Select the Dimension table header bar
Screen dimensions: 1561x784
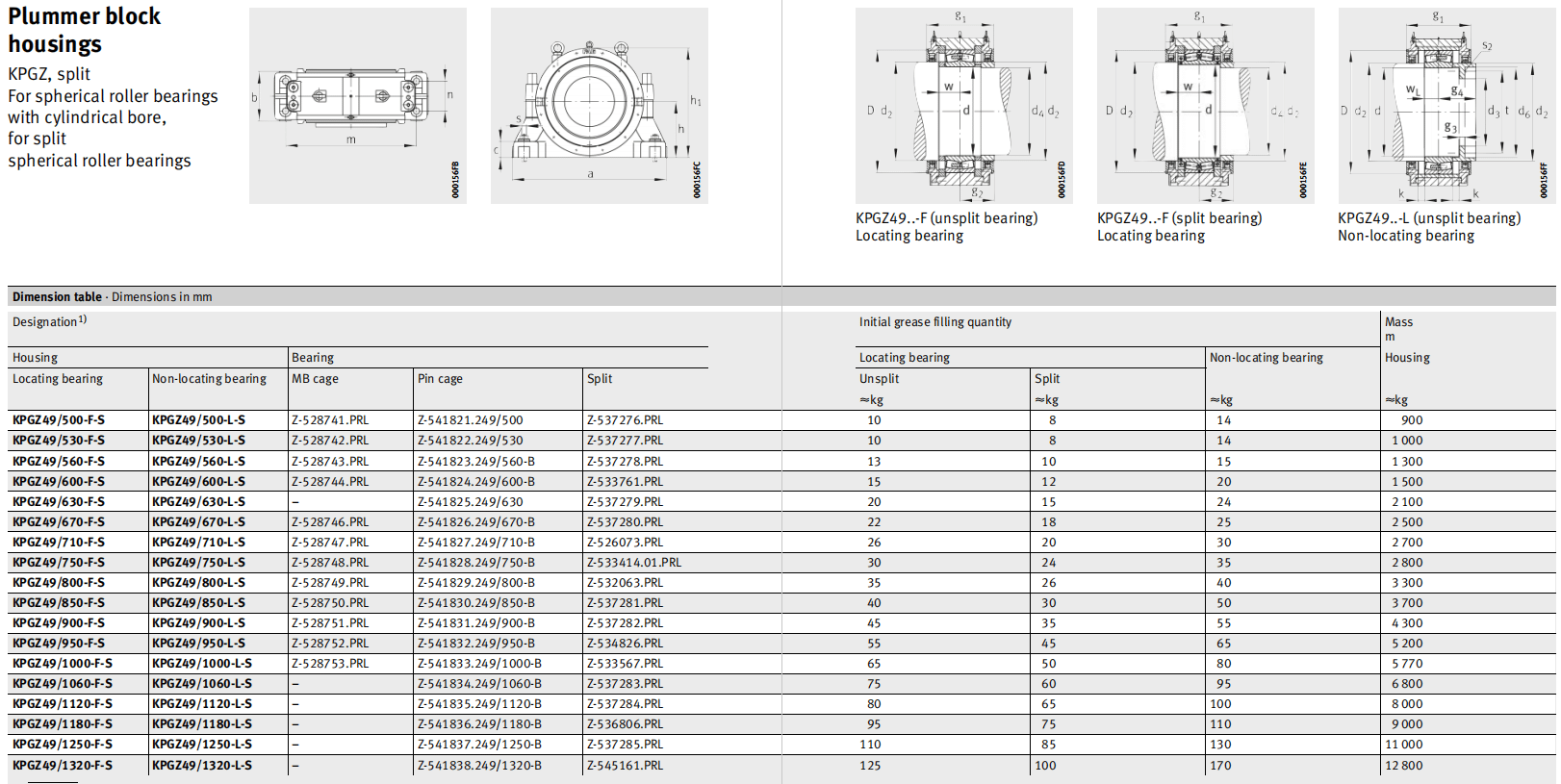tap(112, 297)
